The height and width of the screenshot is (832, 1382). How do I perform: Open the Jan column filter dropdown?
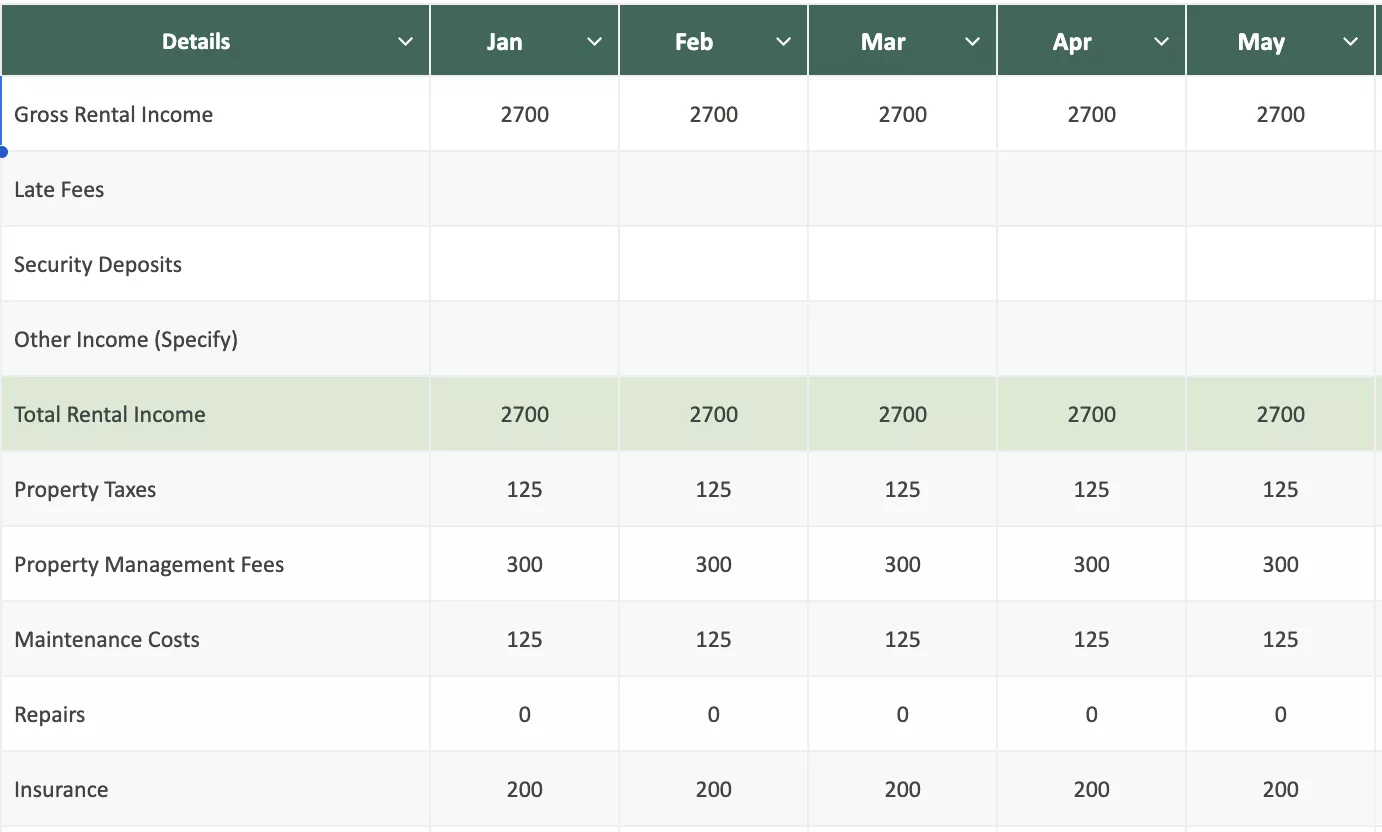click(x=594, y=41)
